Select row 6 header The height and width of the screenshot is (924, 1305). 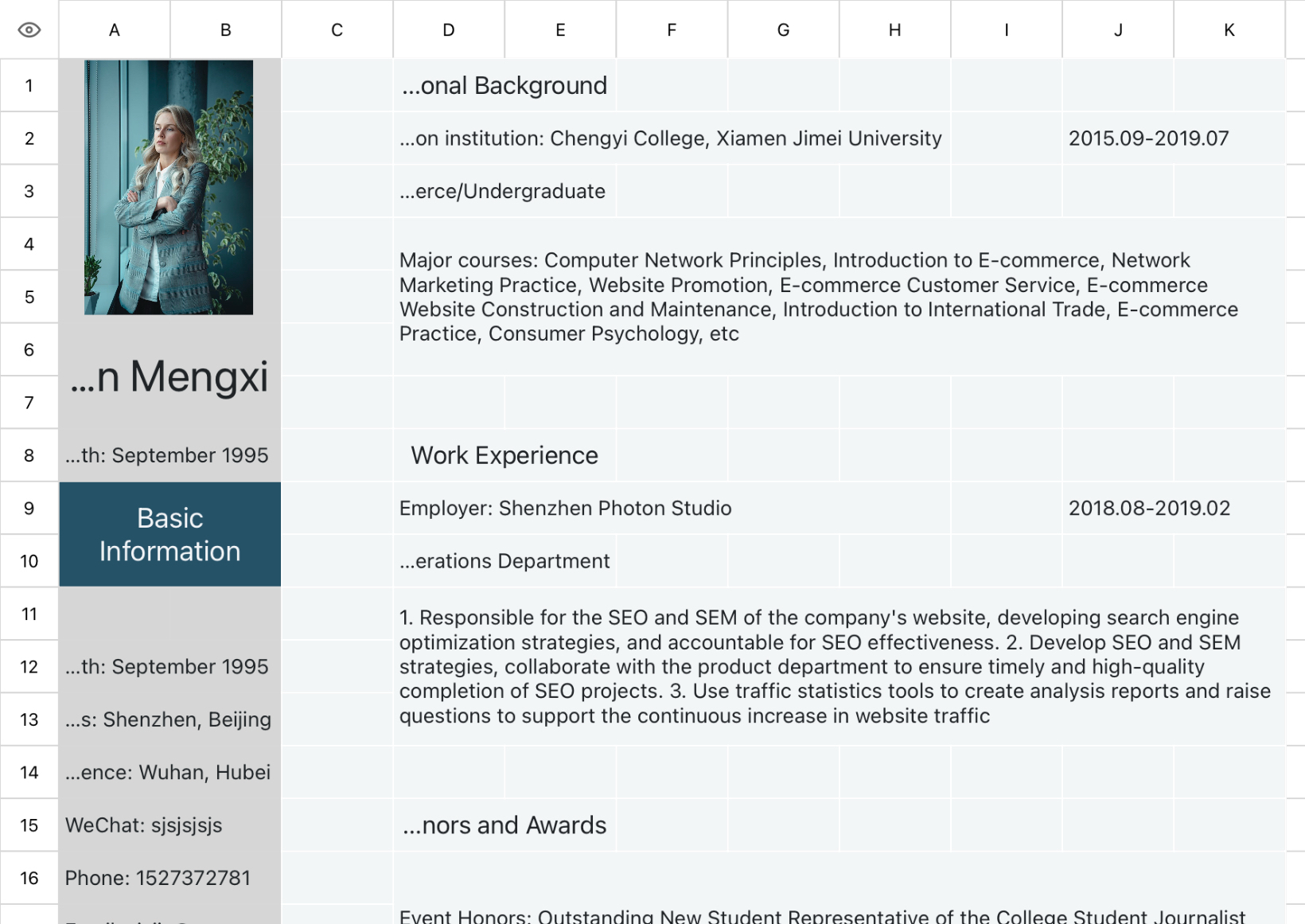click(x=29, y=349)
